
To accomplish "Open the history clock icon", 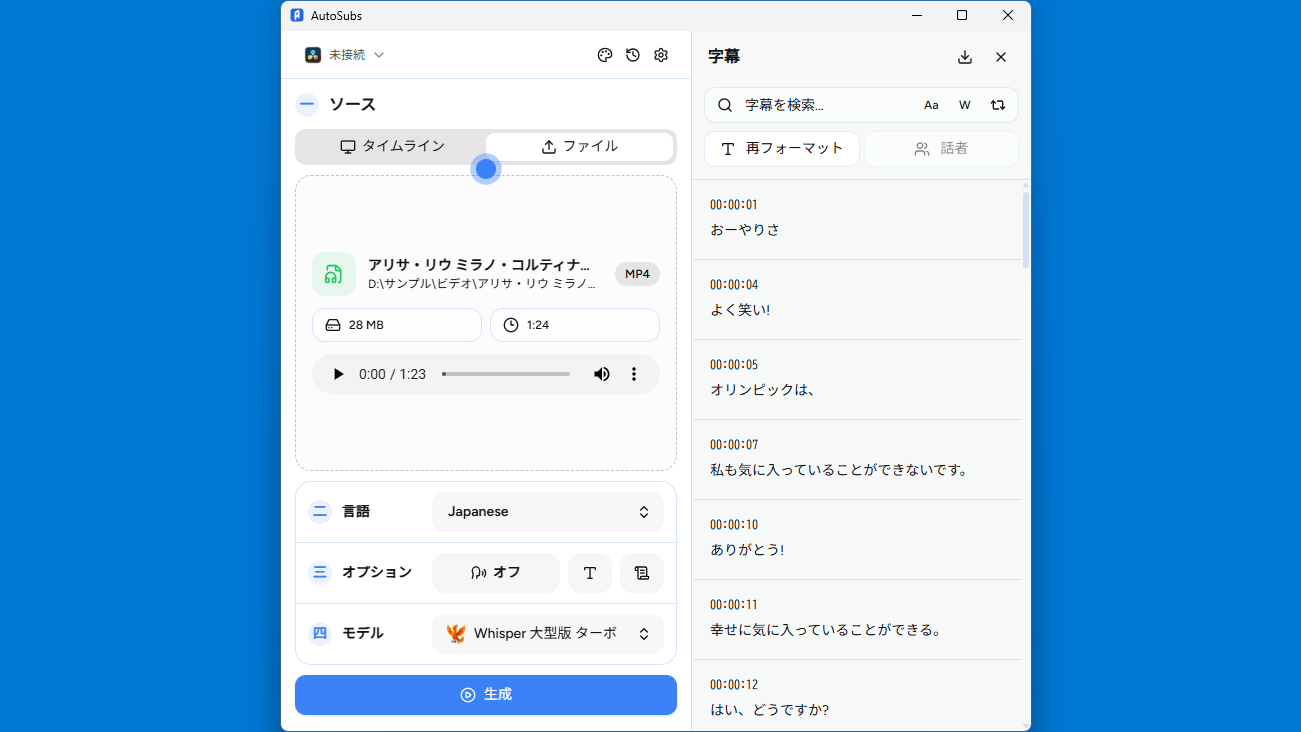I will coord(633,55).
